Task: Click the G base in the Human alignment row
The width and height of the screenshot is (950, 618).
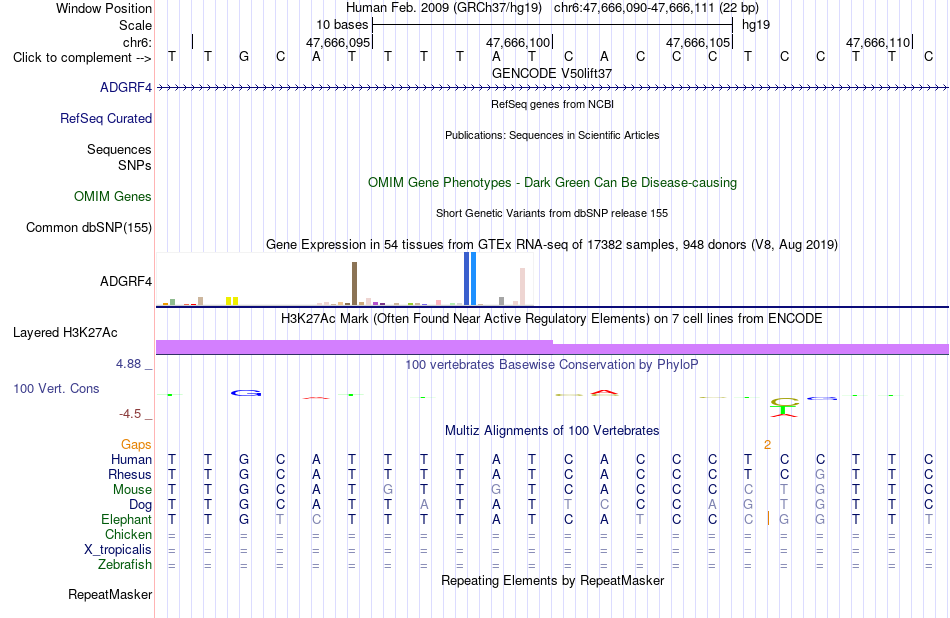Action: [244, 459]
